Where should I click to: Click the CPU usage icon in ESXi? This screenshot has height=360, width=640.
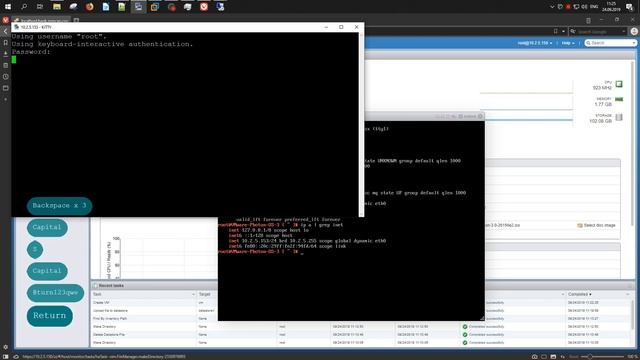pyautogui.click(x=619, y=84)
